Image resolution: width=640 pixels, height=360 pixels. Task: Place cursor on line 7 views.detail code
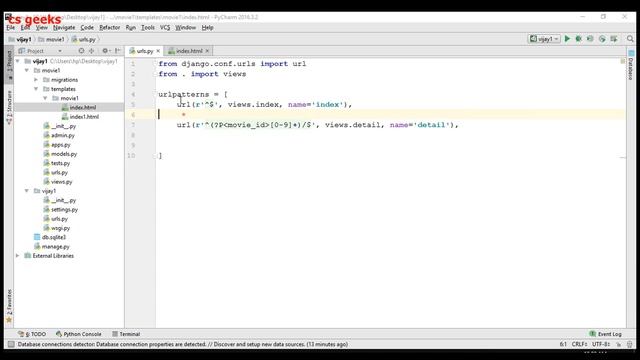click(x=352, y=125)
